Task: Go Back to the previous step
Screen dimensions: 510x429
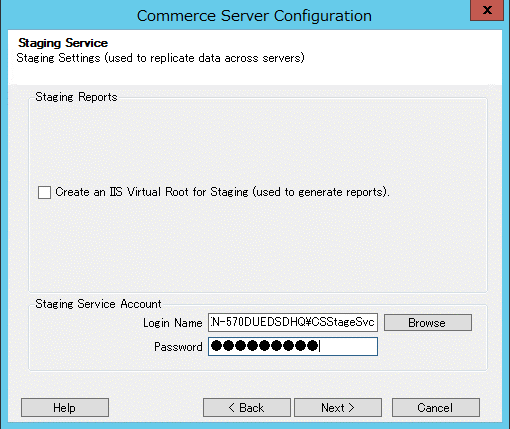Action: (x=247, y=407)
